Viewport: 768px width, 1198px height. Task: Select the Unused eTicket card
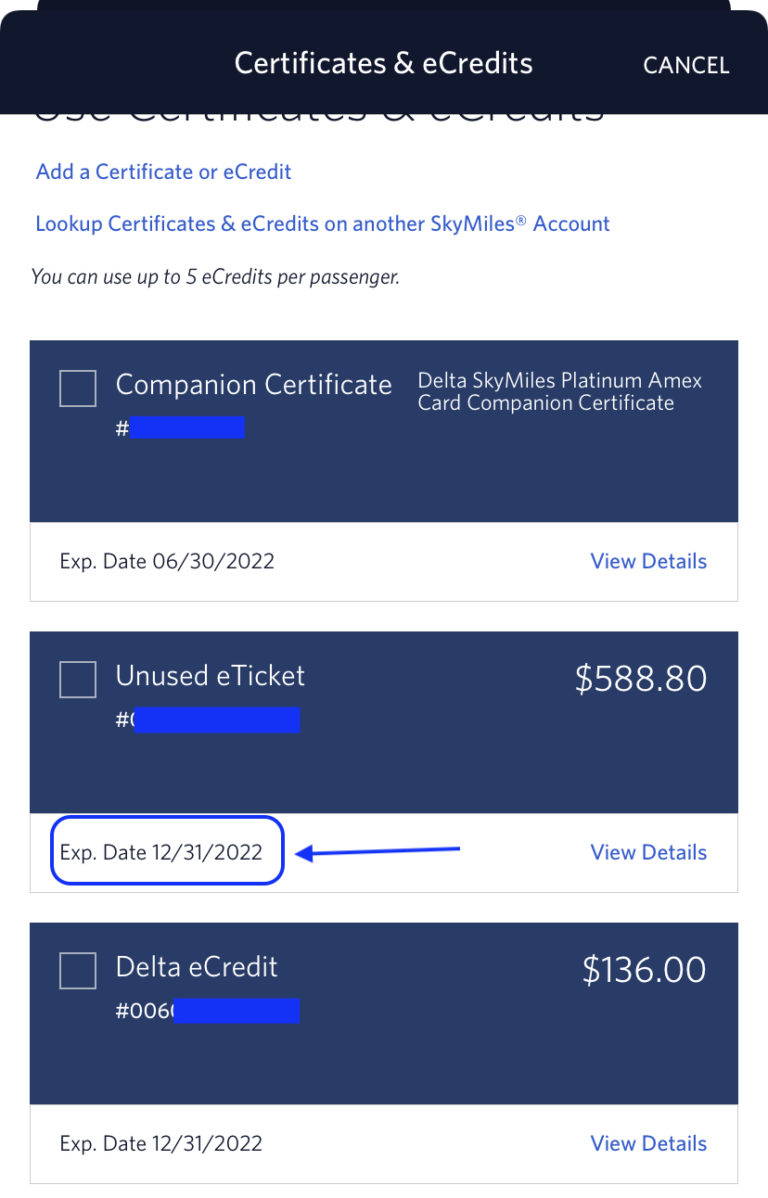[x=384, y=720]
